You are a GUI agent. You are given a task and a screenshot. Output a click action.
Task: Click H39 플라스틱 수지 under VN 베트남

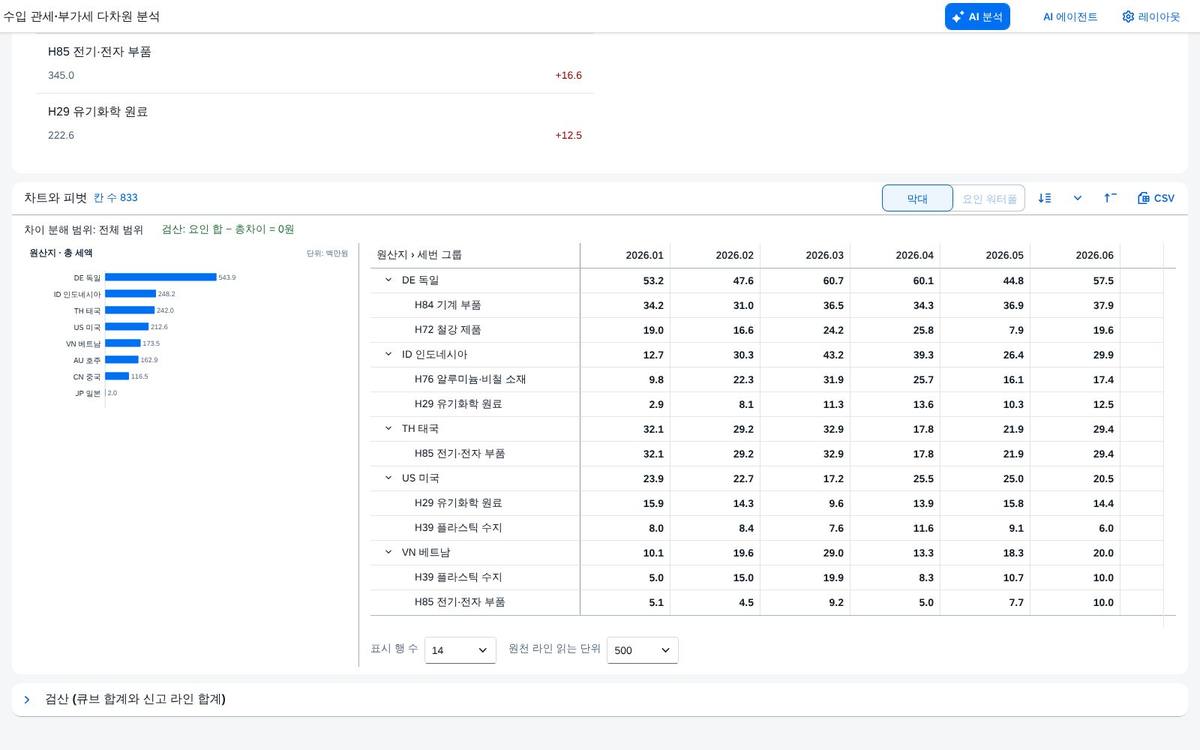tap(458, 577)
